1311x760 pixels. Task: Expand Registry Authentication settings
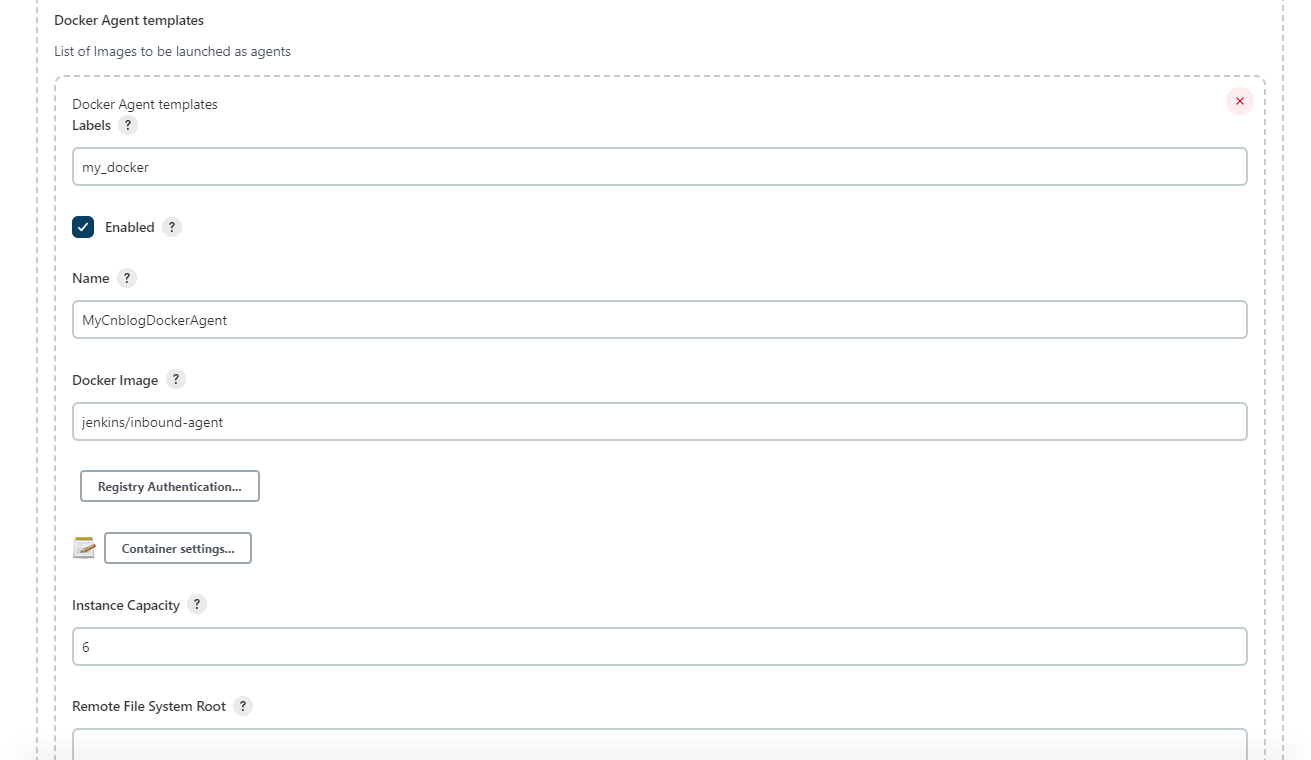point(170,486)
